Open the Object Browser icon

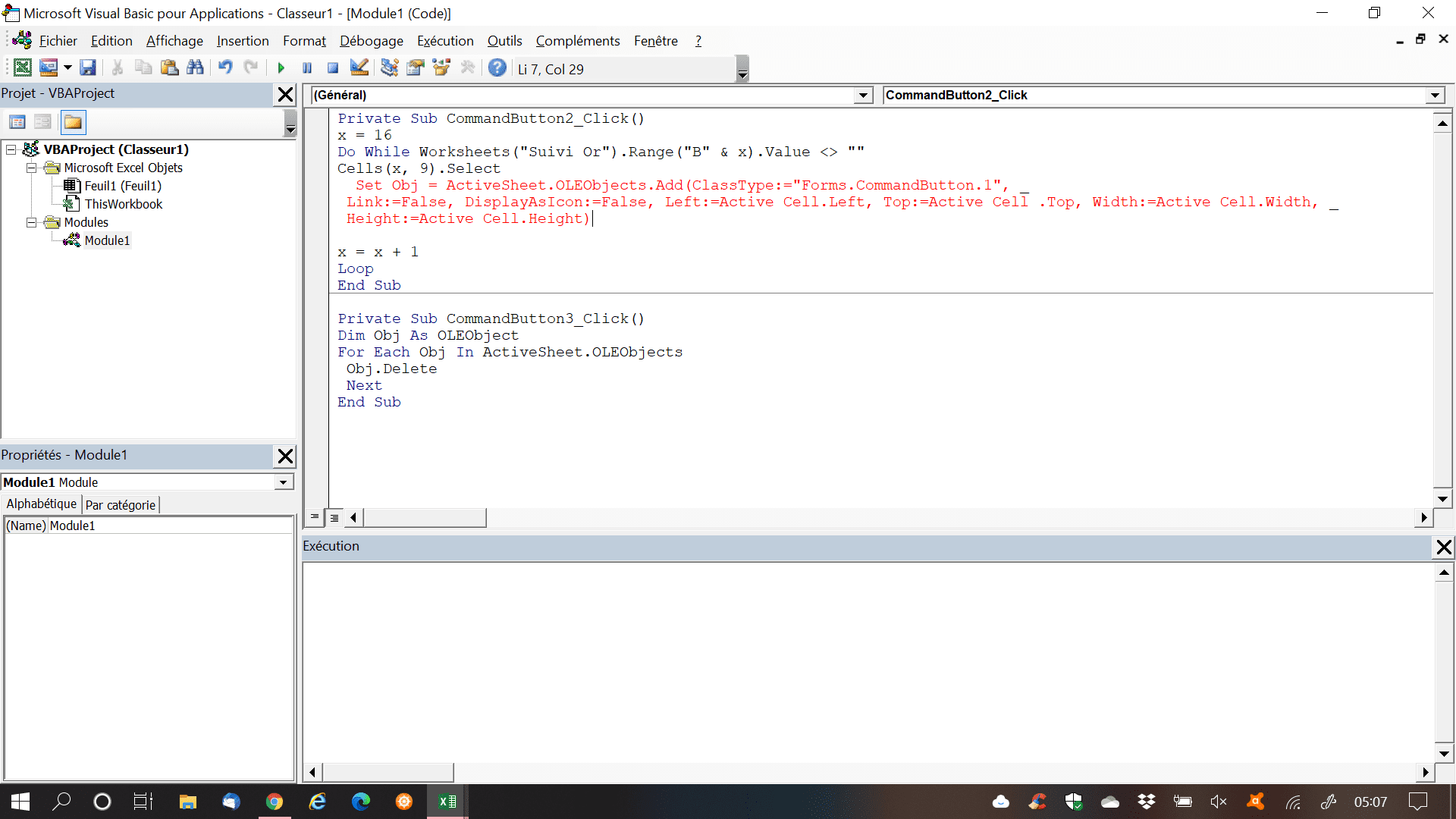(441, 68)
